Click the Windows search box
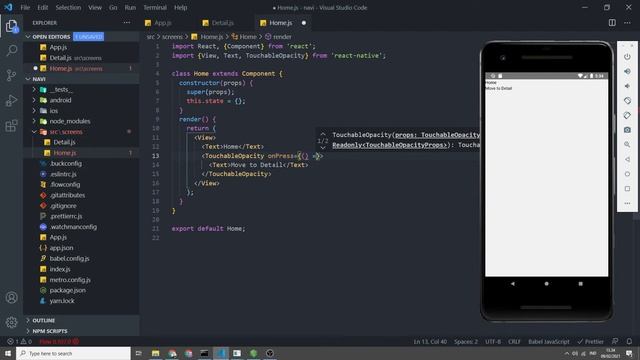Screen dimensions: 640x360 pos(73,353)
